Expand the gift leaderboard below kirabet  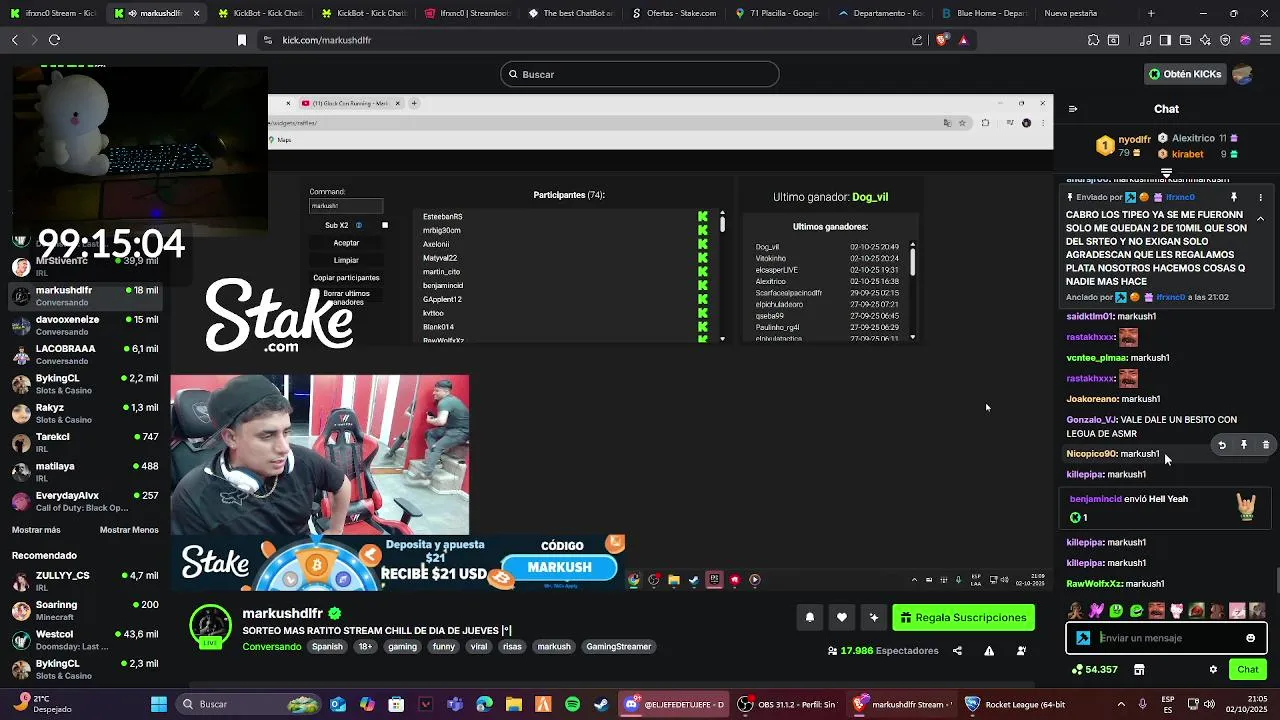[1166, 173]
